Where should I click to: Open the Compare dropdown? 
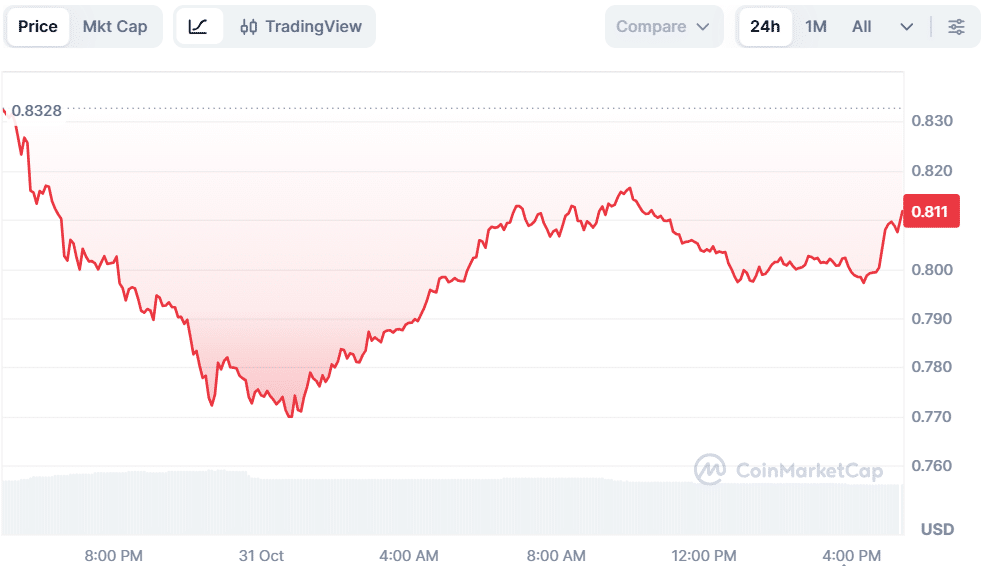click(663, 27)
